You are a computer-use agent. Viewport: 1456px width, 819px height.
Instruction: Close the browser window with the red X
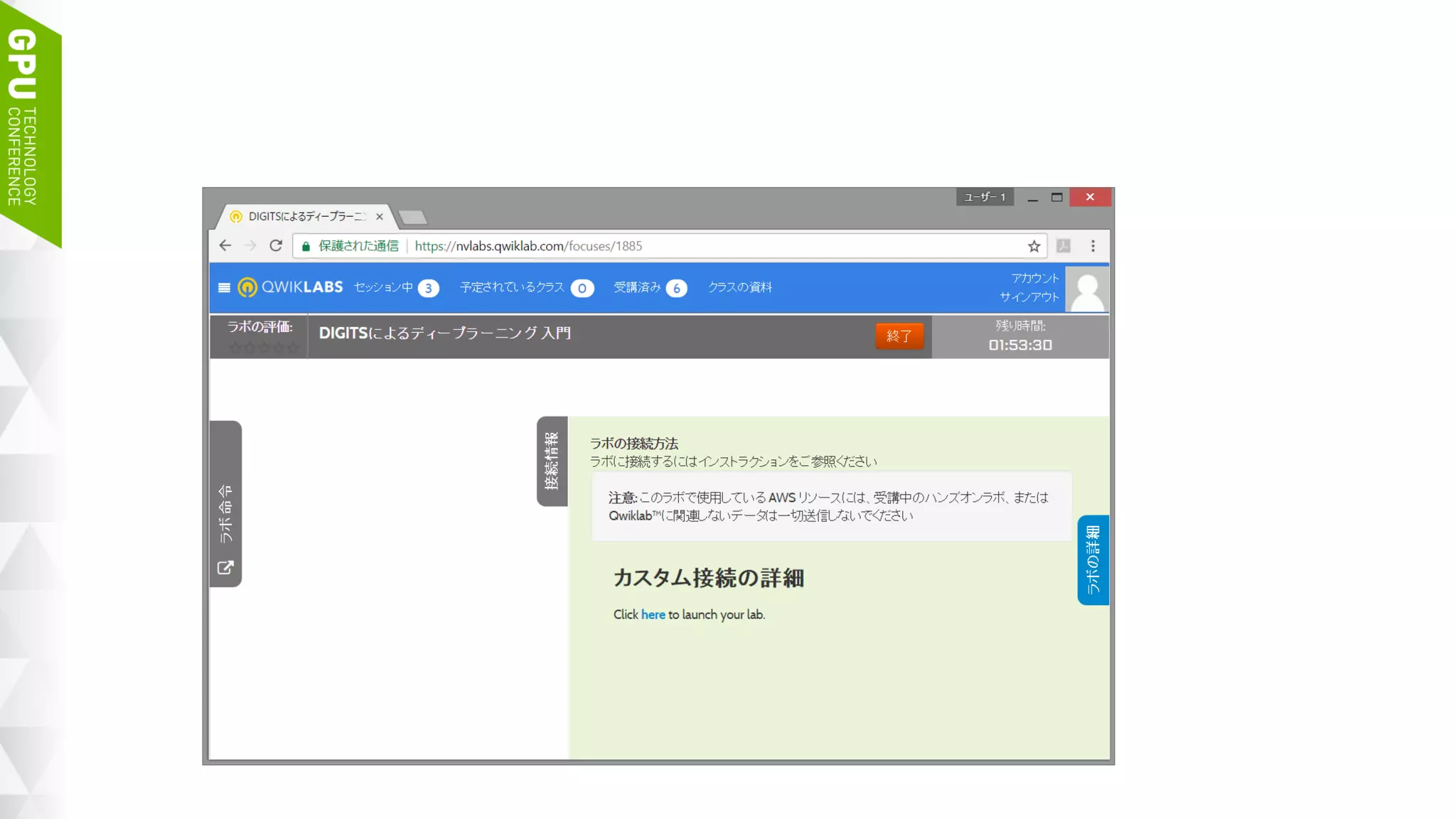[x=1090, y=197]
